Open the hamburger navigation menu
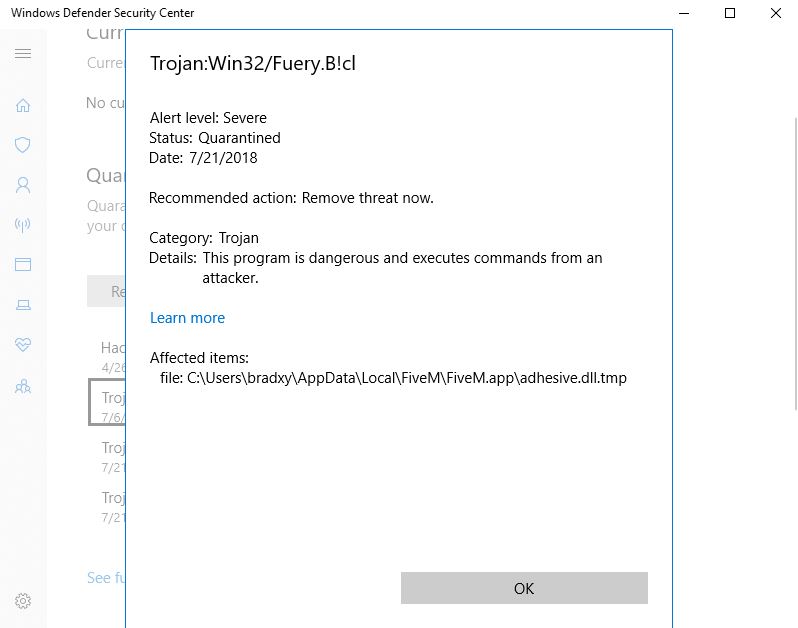 pyautogui.click(x=23, y=54)
